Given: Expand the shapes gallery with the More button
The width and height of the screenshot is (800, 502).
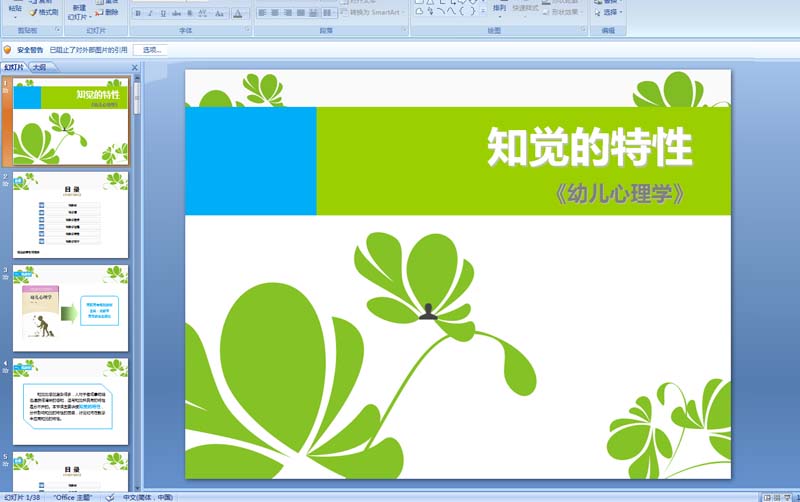Looking at the screenshot, I should (x=483, y=11).
